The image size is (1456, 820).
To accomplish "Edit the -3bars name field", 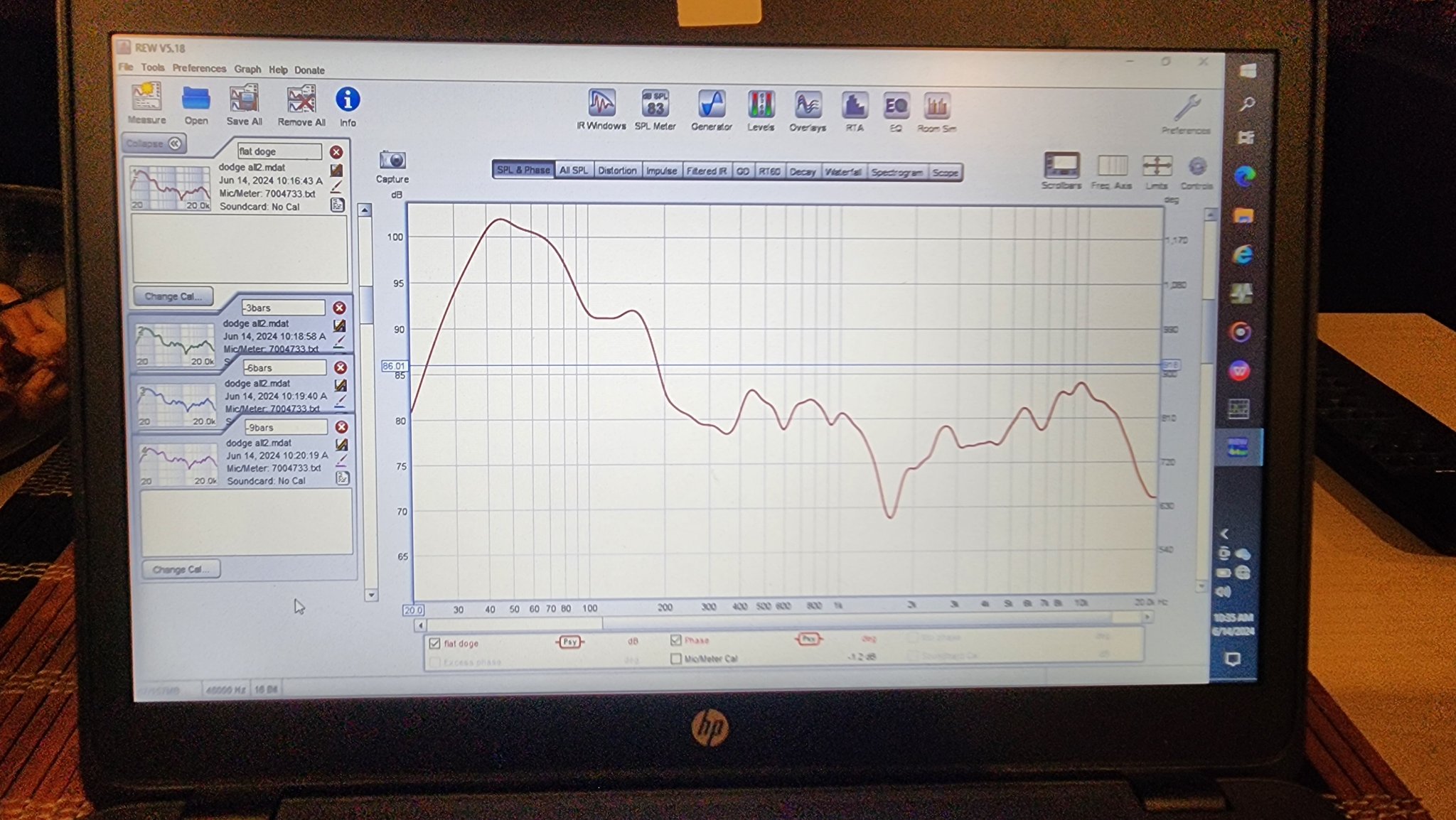I will 283,308.
